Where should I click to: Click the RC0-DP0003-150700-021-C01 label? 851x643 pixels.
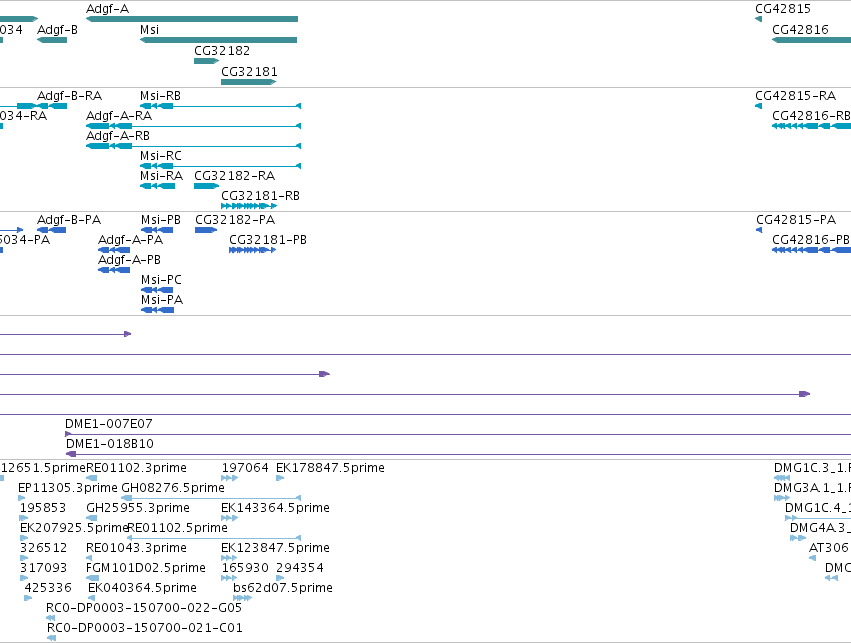[x=145, y=629]
